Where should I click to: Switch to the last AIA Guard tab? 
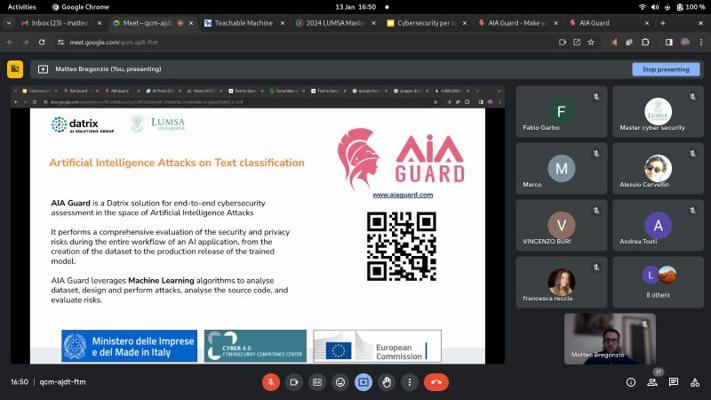click(x=608, y=23)
